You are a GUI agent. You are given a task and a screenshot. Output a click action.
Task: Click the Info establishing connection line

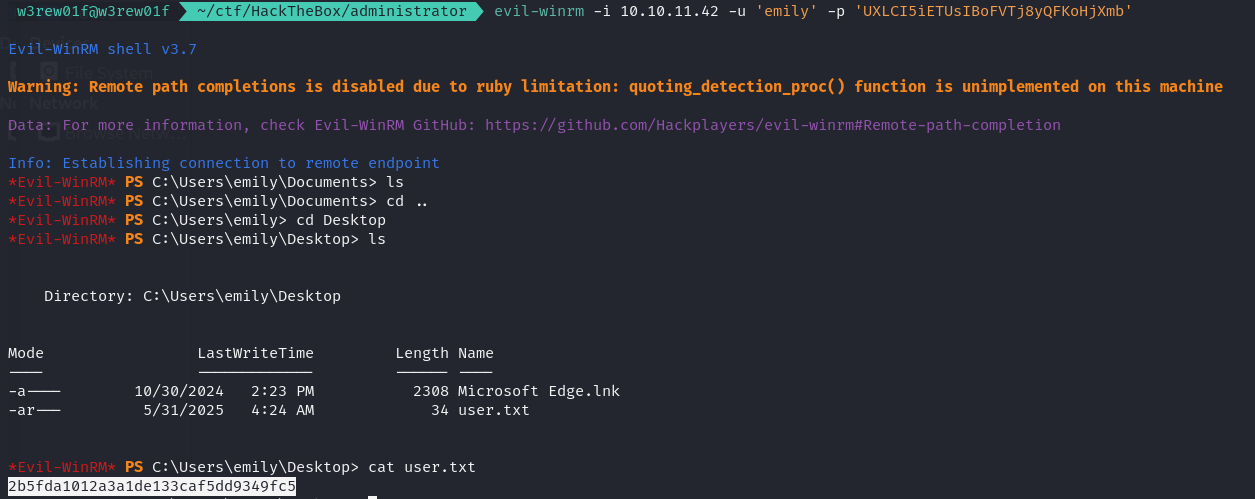point(224,163)
